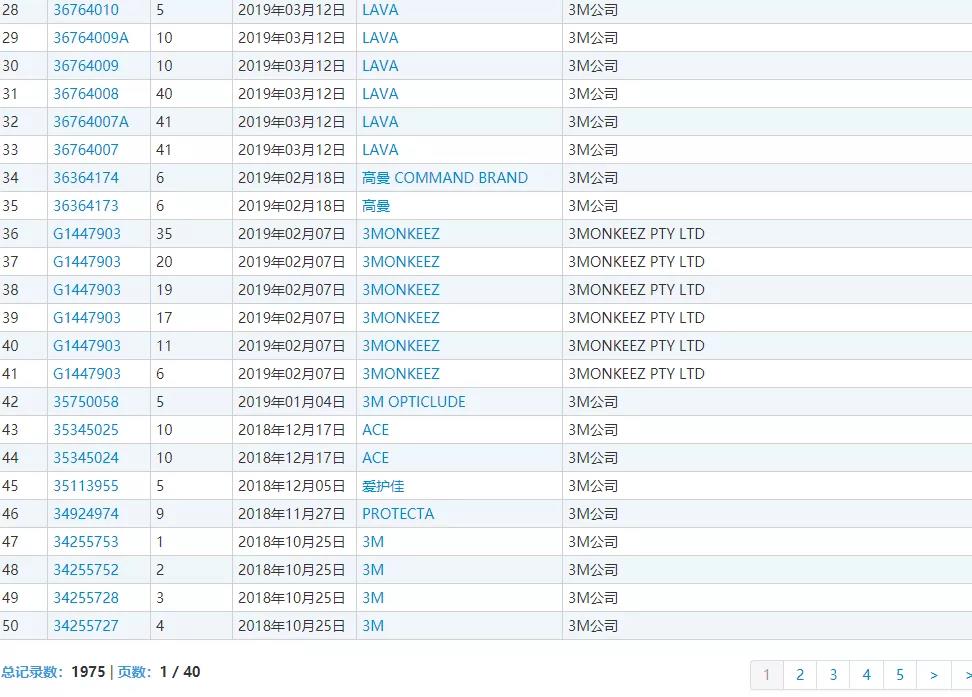Select the date 2018年11月27日
Image resolution: width=972 pixels, height=697 pixels.
click(x=291, y=513)
